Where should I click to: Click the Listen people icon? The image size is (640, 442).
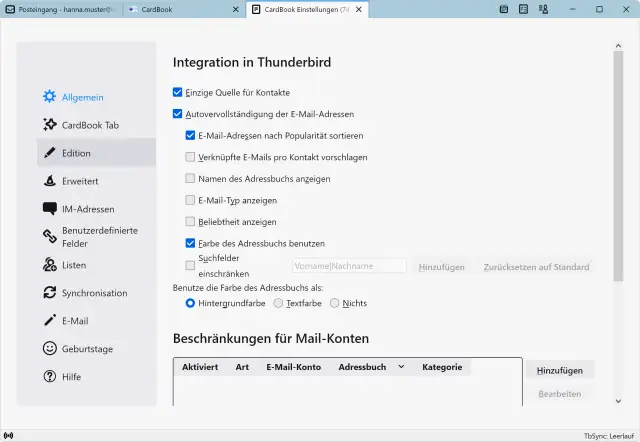[x=49, y=264]
